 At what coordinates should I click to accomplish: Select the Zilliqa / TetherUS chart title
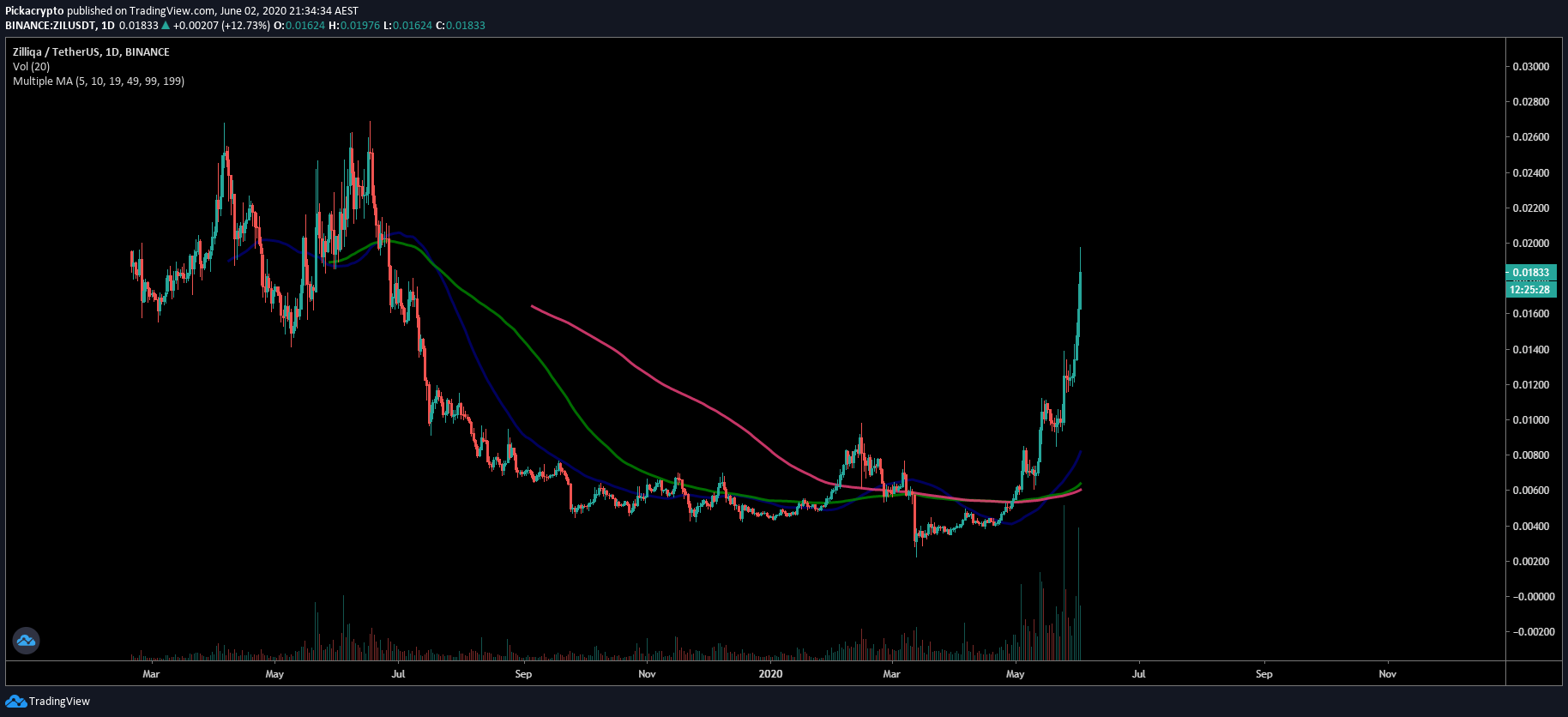pos(91,52)
